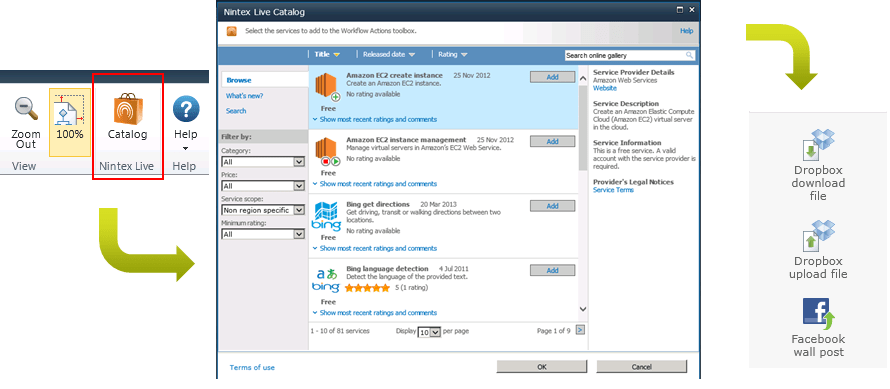The width and height of the screenshot is (890, 389).
Task: Sort services by Released date
Action: coord(389,55)
